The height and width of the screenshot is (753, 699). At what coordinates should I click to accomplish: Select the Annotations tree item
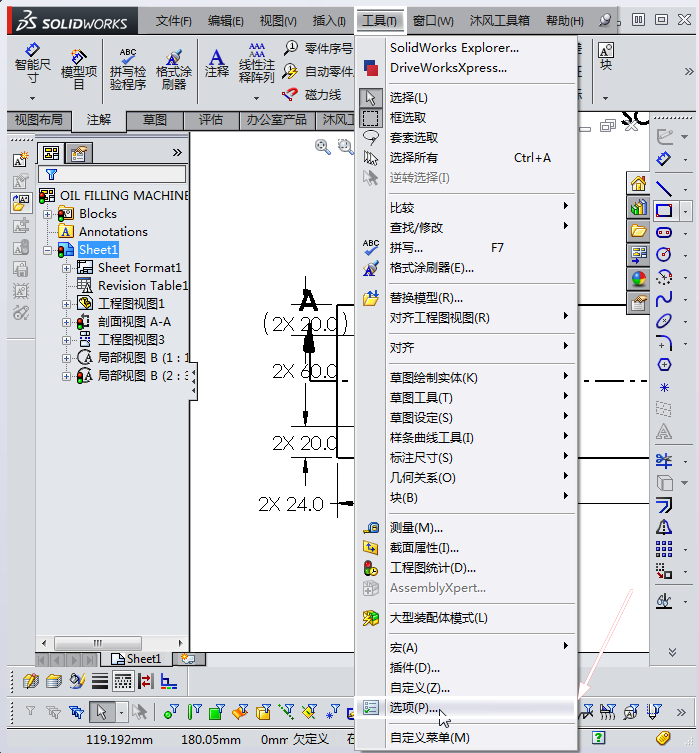click(x=113, y=232)
